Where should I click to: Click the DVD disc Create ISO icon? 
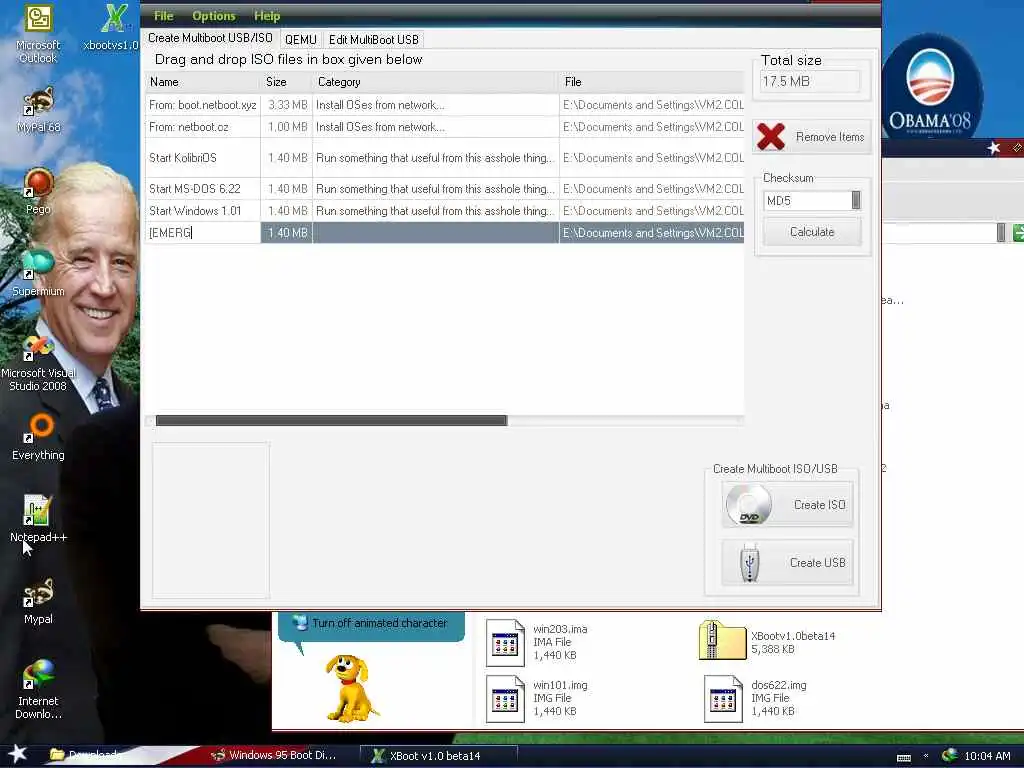(749, 504)
